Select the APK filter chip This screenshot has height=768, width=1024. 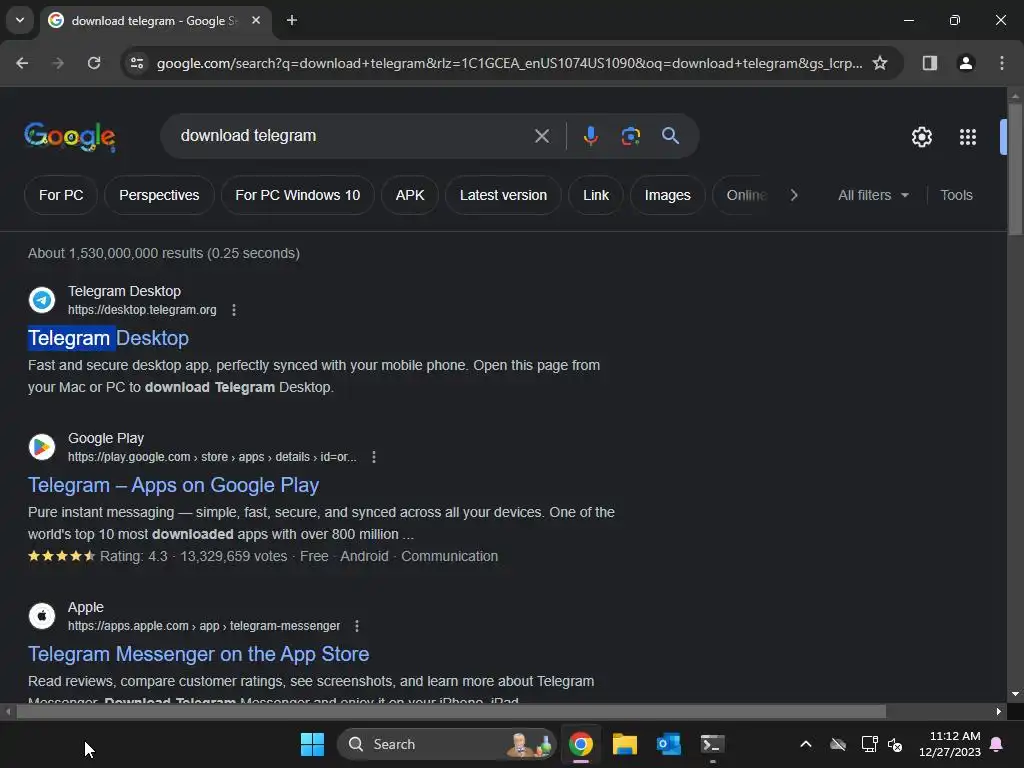409,195
